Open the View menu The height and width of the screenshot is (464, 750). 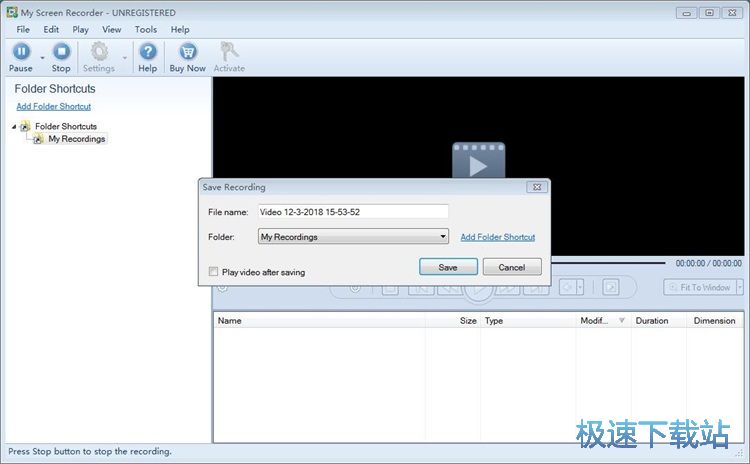[111, 29]
